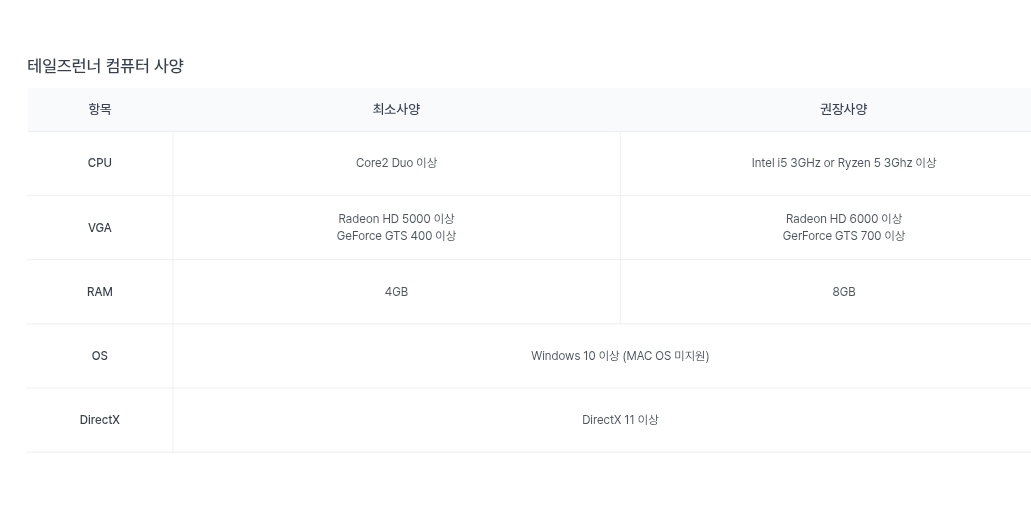
Task: Select Radeon HD 6000 이상 text
Action: tap(844, 218)
